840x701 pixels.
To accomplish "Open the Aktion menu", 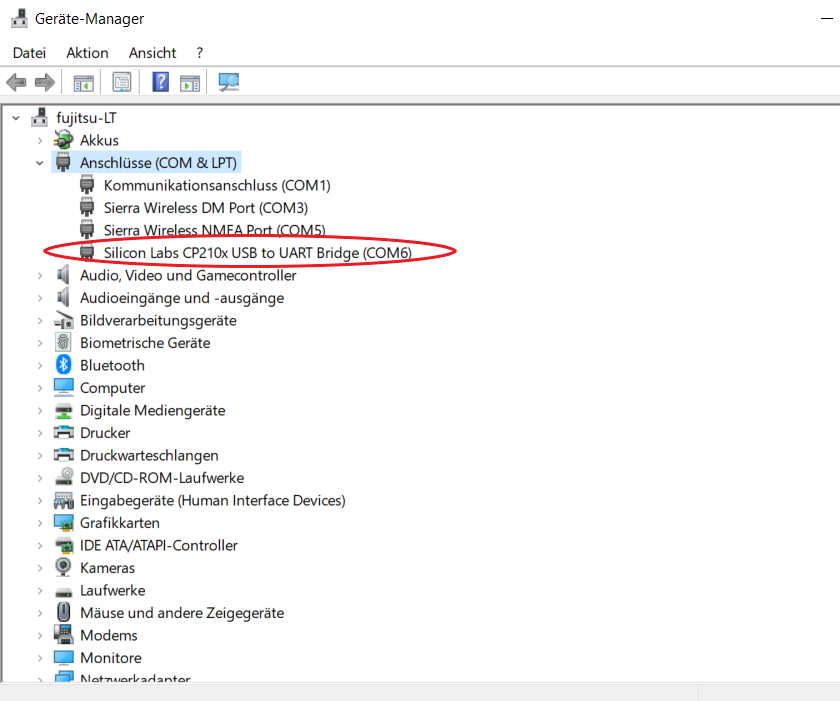I will (87, 53).
